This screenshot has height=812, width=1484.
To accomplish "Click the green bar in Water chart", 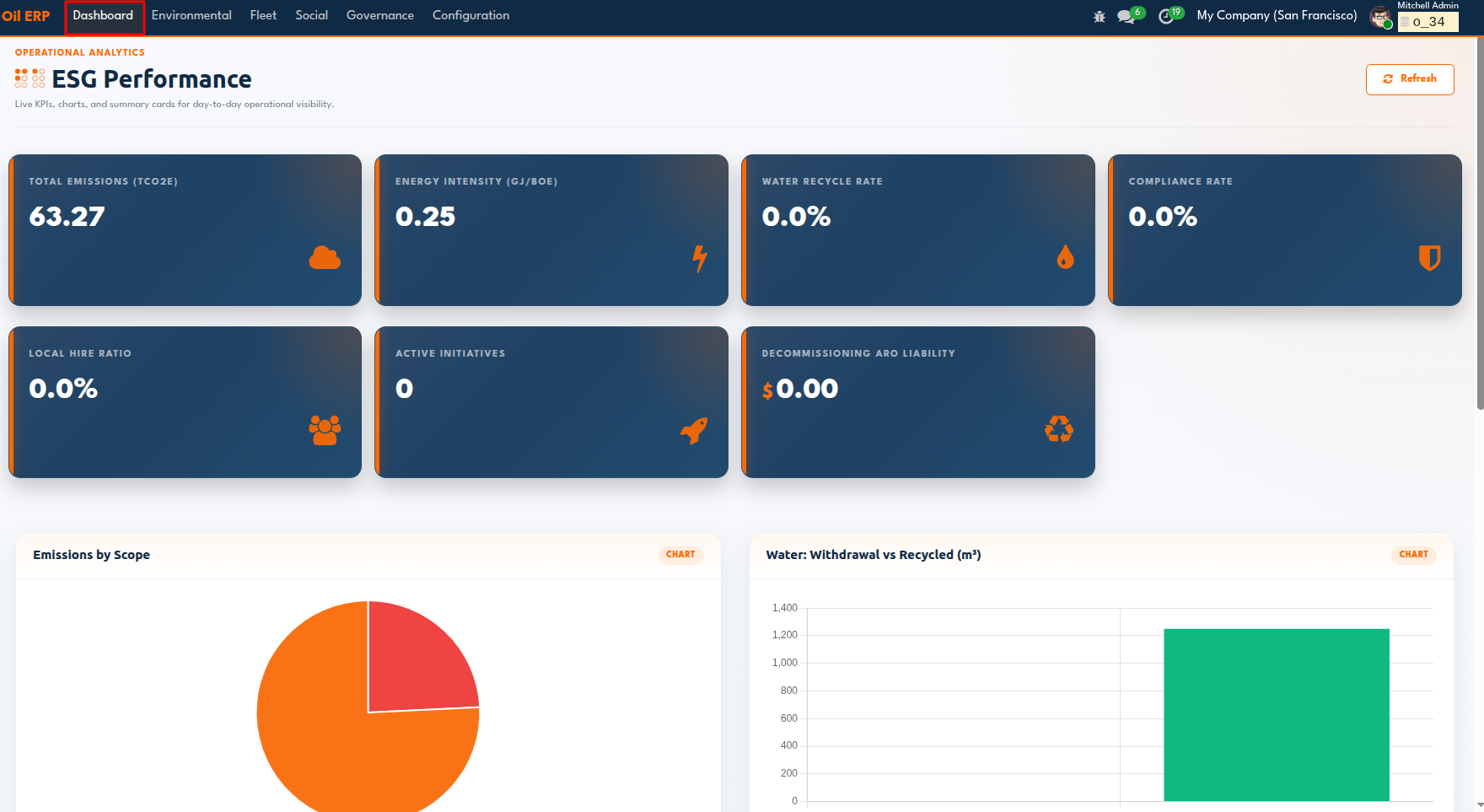I will coord(1277,715).
